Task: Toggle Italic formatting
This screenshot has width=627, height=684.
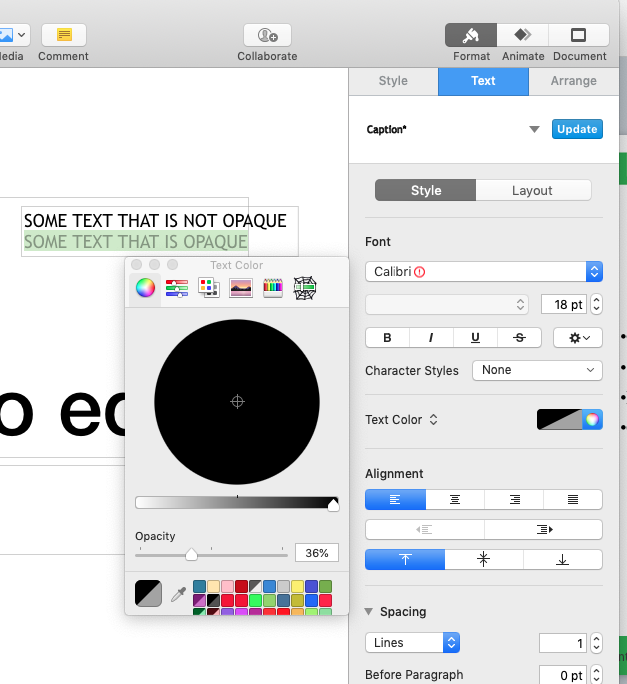Action: coord(431,338)
